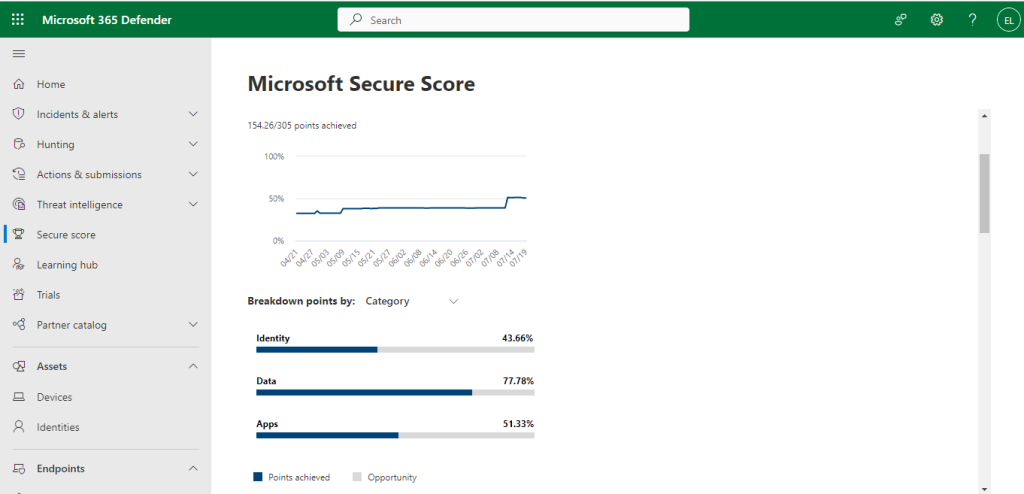Click the Endpoints section icon

click(19, 469)
